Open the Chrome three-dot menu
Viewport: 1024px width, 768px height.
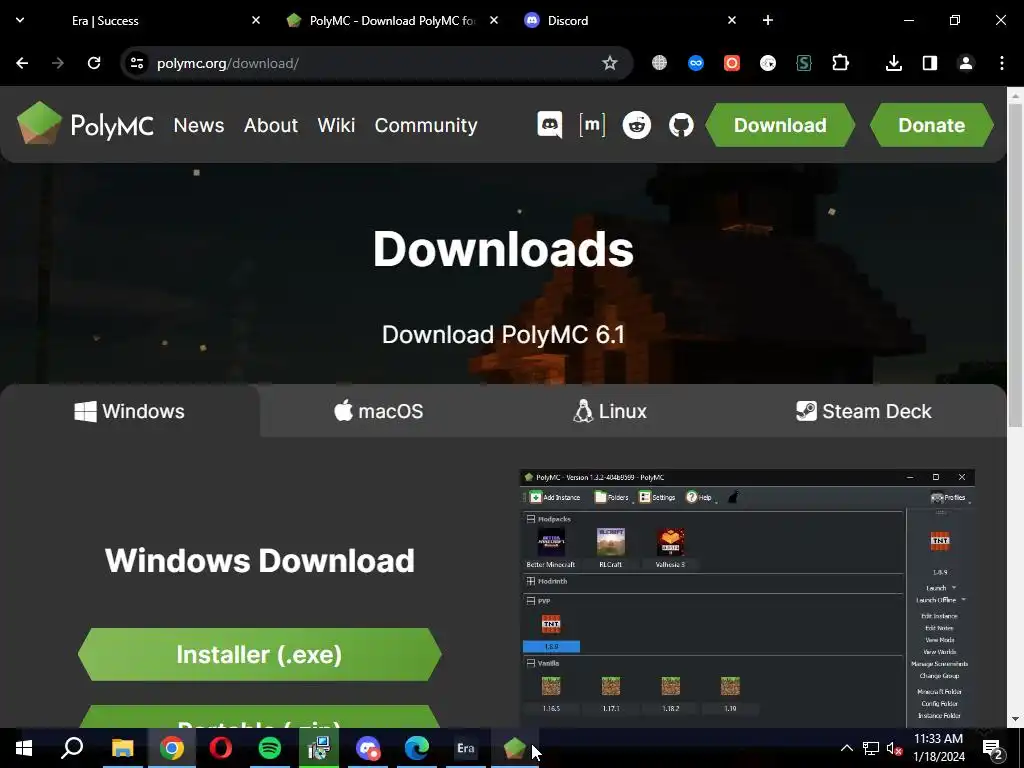(x=1001, y=63)
